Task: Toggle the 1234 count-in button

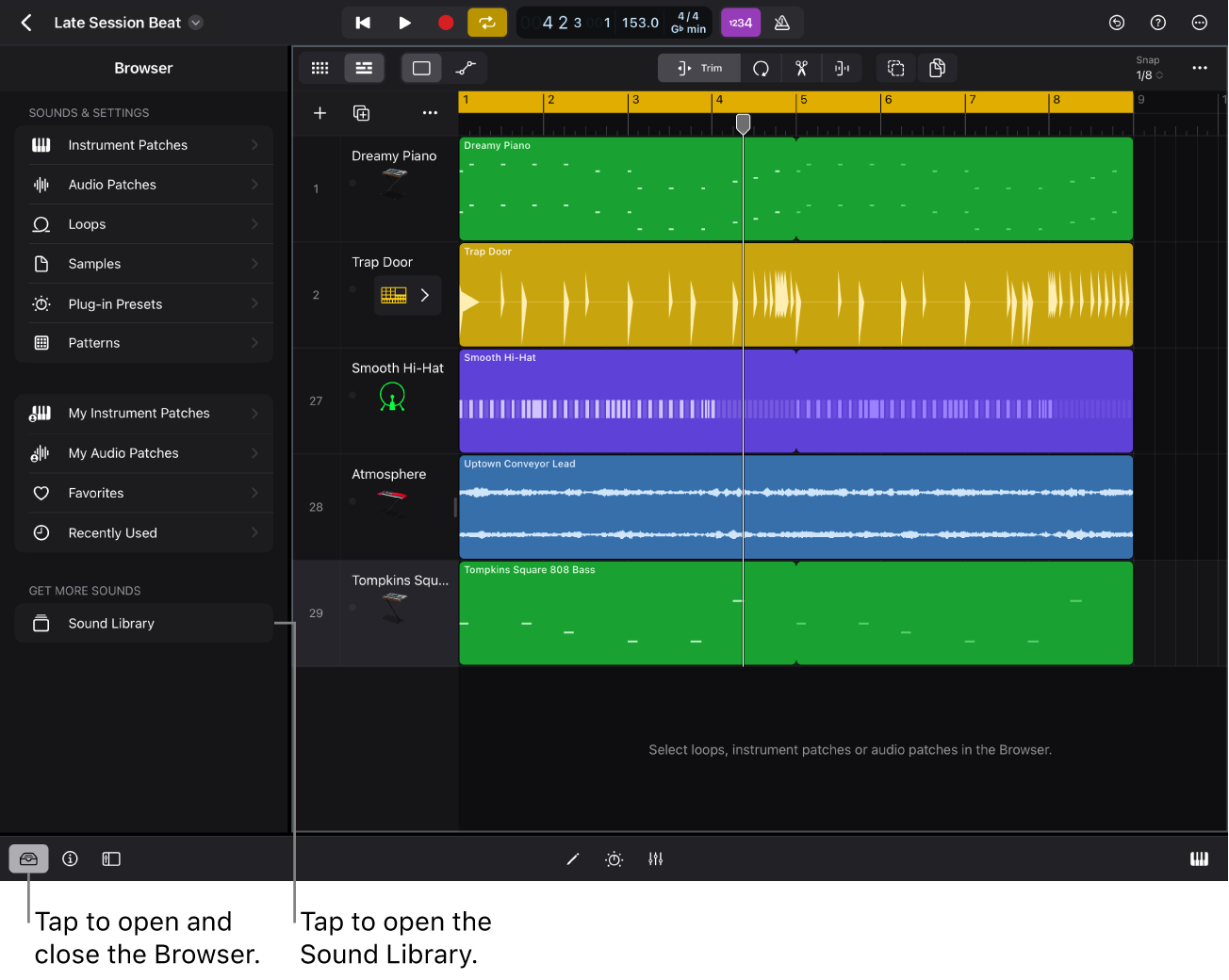Action: pyautogui.click(x=741, y=23)
